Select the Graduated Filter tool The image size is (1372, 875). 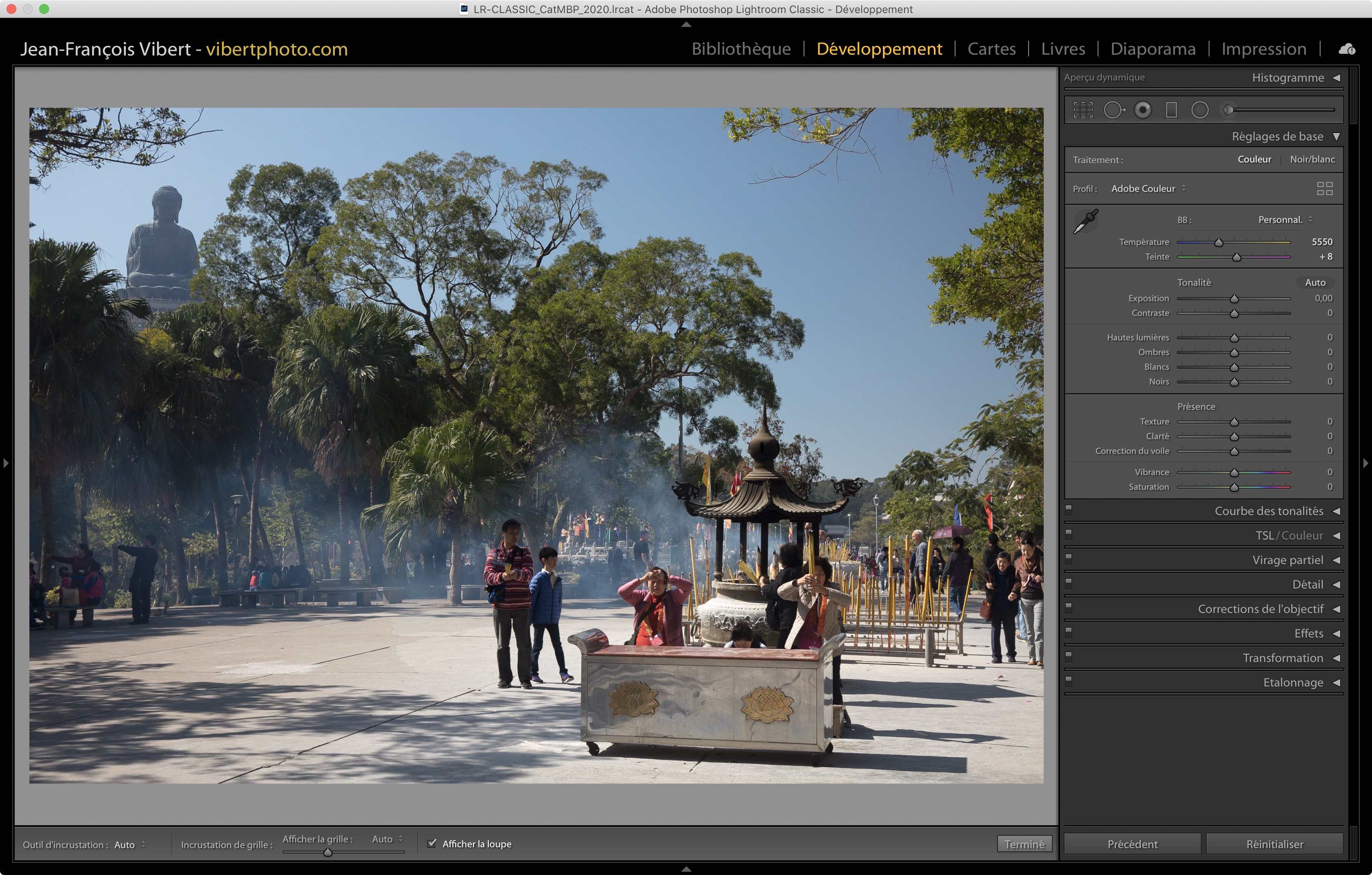click(x=1172, y=110)
